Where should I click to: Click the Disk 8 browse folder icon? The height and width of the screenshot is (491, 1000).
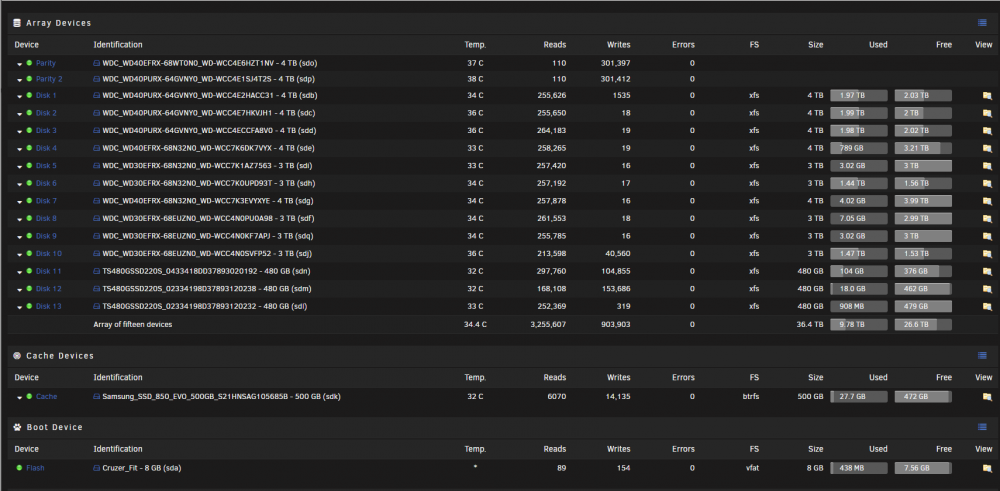987,219
